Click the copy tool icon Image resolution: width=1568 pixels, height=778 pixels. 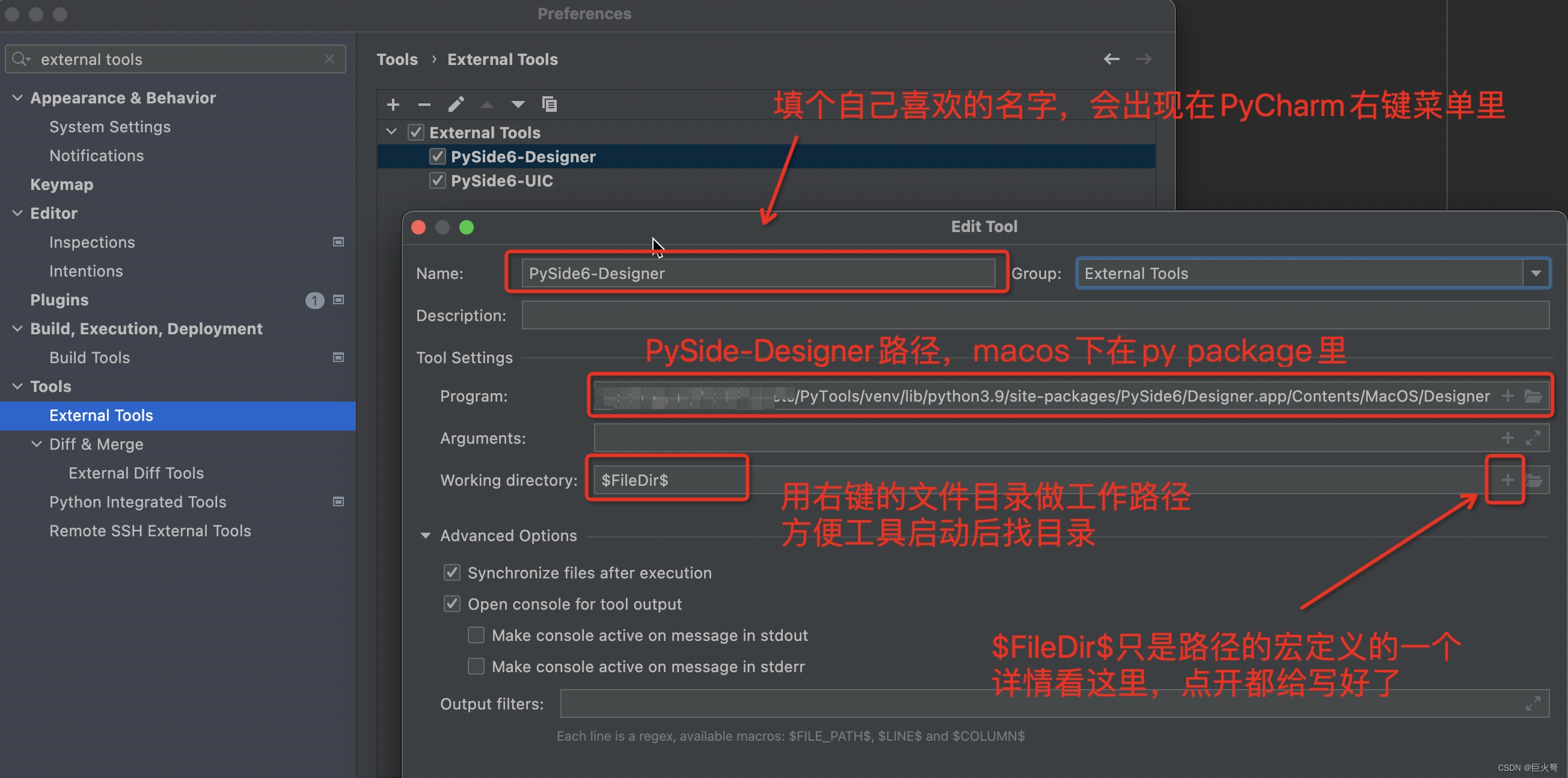click(549, 105)
